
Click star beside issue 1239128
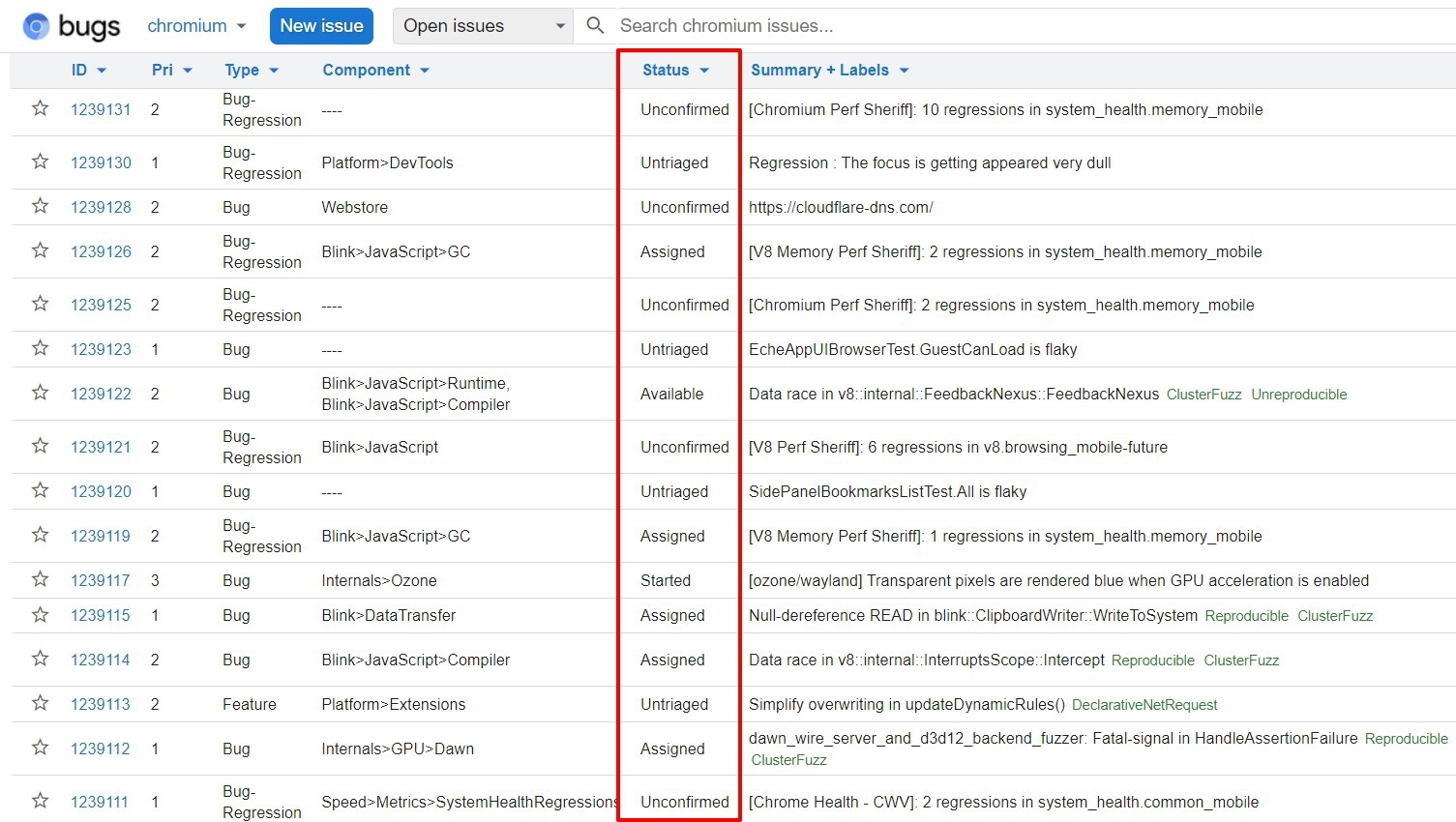click(x=40, y=206)
